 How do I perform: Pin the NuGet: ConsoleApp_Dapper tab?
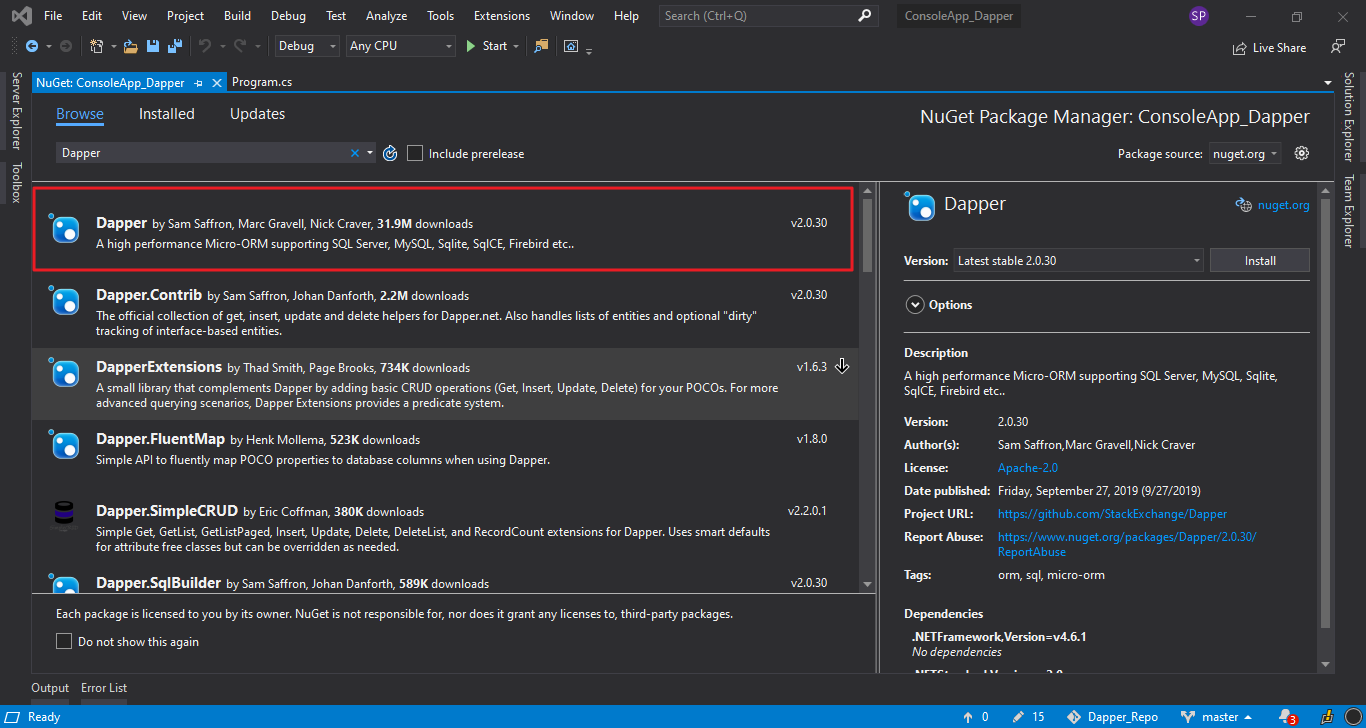click(x=199, y=82)
